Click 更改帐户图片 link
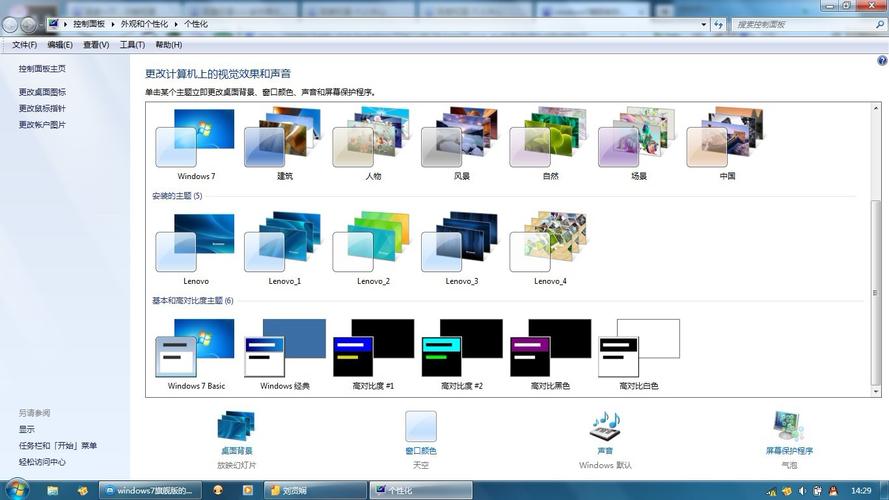The image size is (889, 500). (42, 125)
